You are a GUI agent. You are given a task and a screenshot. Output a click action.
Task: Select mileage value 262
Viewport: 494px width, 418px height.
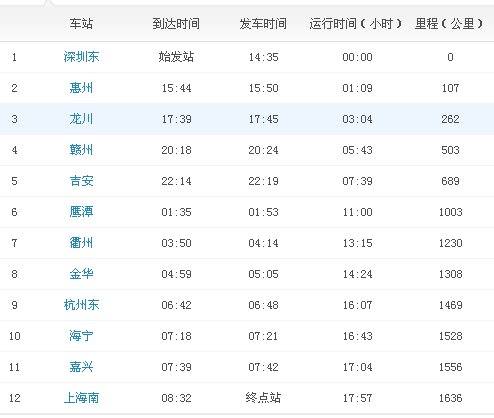tap(450, 119)
